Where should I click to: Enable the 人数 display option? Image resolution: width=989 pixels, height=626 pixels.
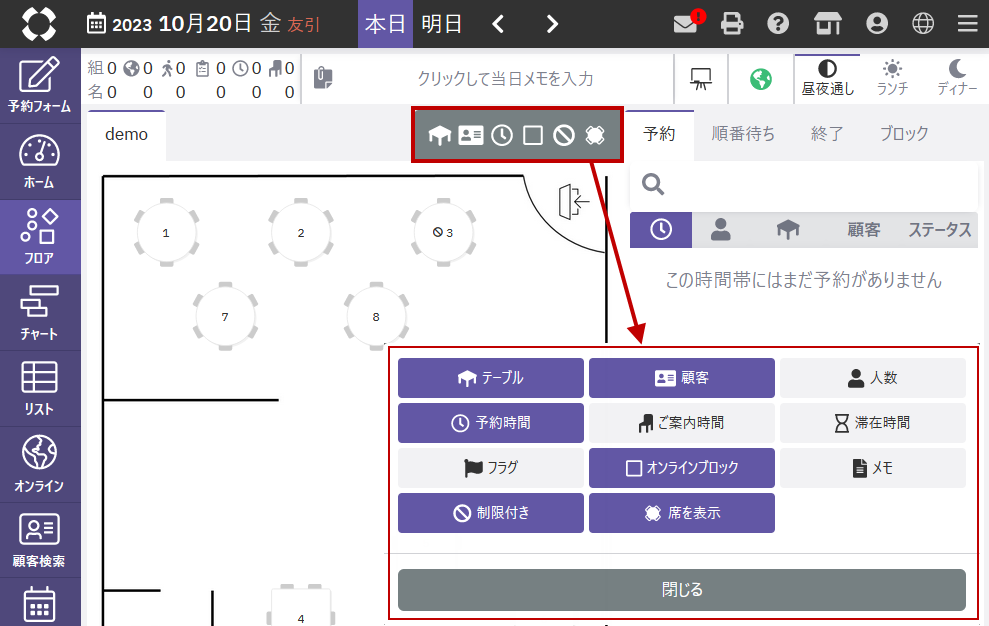(872, 378)
